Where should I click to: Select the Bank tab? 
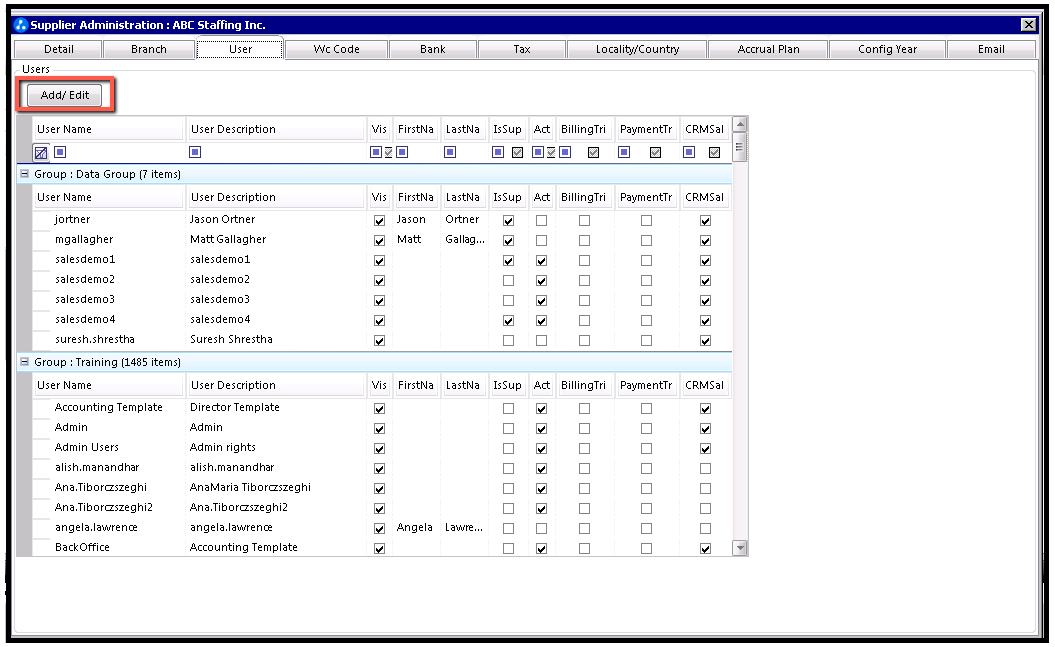(433, 49)
